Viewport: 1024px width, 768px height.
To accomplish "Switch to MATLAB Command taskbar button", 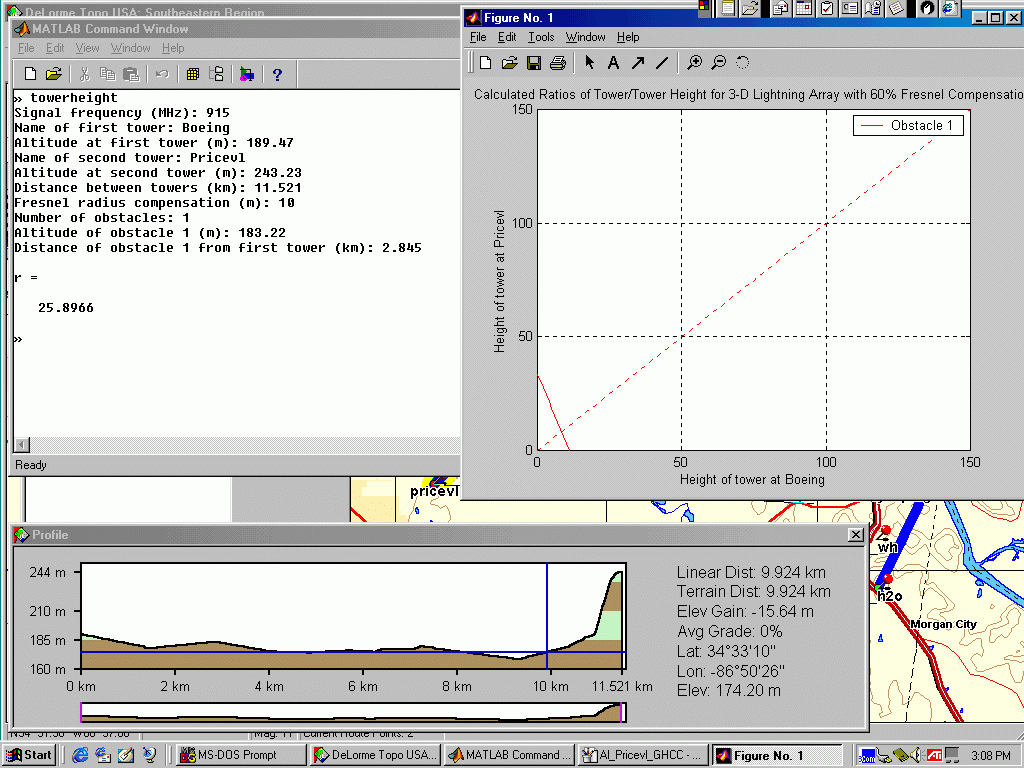I will click(509, 755).
